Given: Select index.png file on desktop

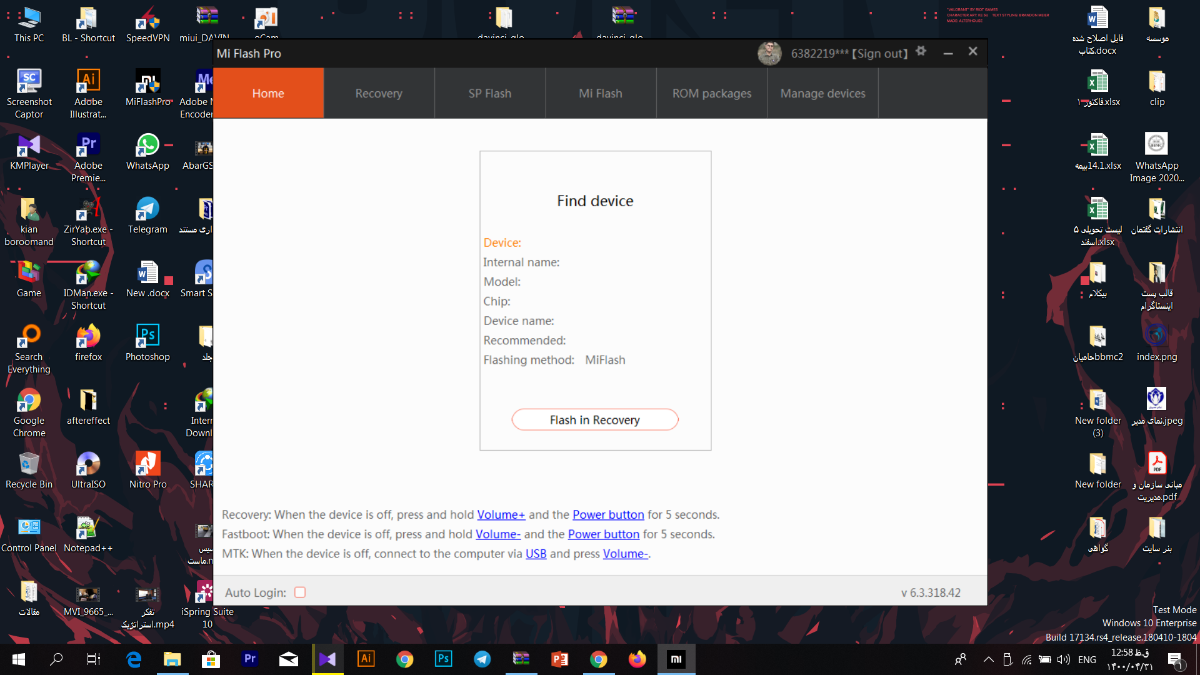Looking at the screenshot, I should (1157, 342).
